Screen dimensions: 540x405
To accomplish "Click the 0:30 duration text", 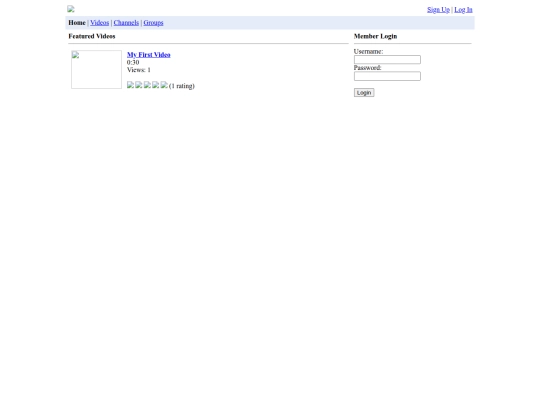I will [133, 62].
